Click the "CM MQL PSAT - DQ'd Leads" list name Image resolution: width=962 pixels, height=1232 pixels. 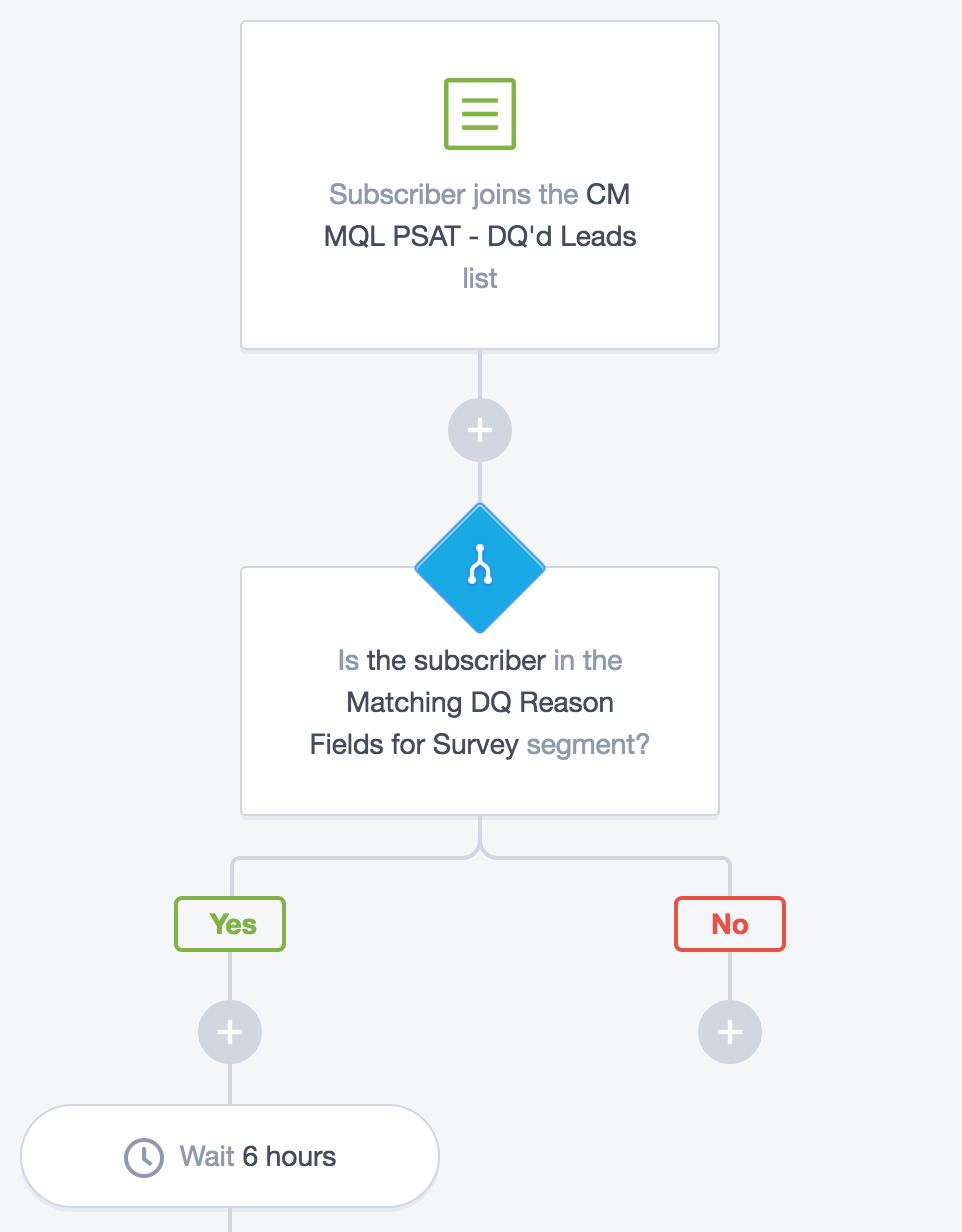click(480, 236)
